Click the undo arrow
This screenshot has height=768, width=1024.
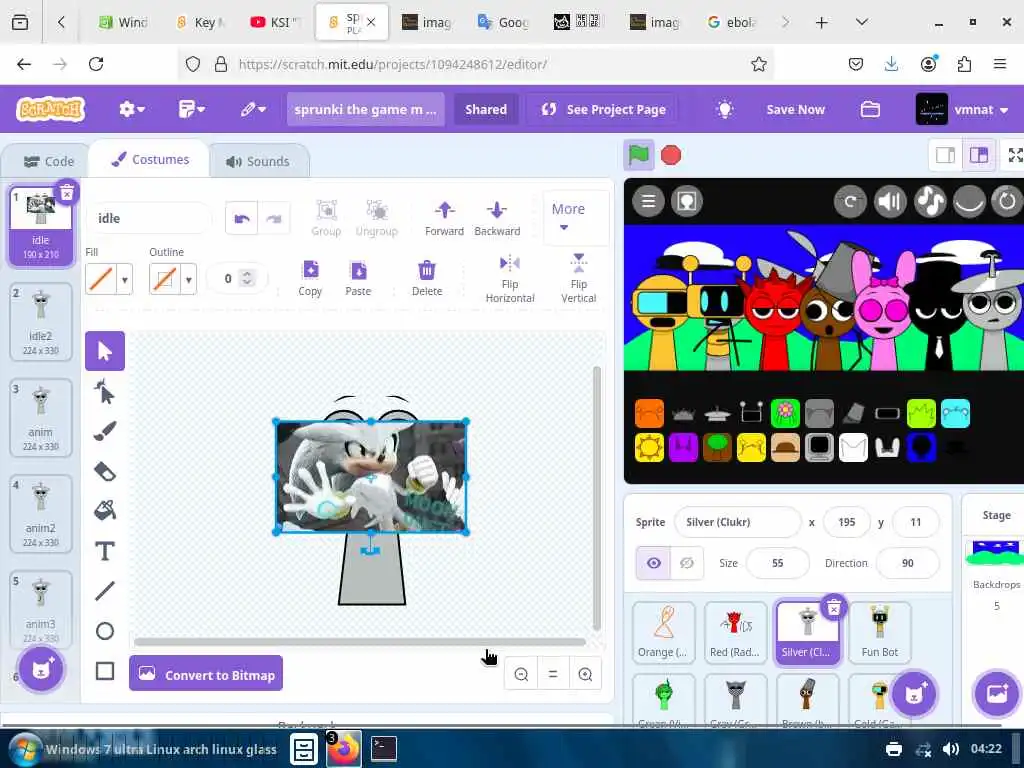242,219
